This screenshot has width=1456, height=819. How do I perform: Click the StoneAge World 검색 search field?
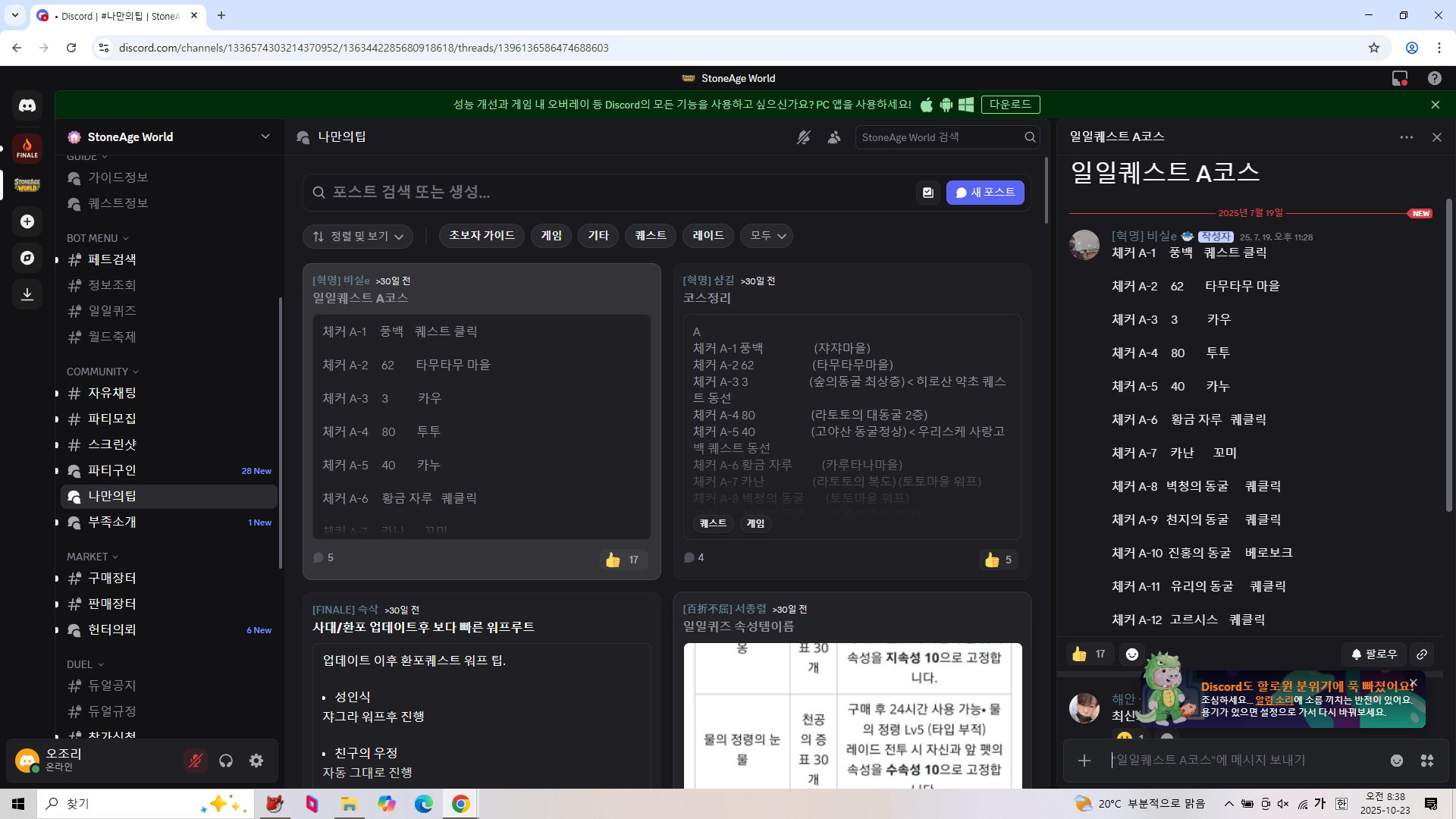tap(940, 137)
